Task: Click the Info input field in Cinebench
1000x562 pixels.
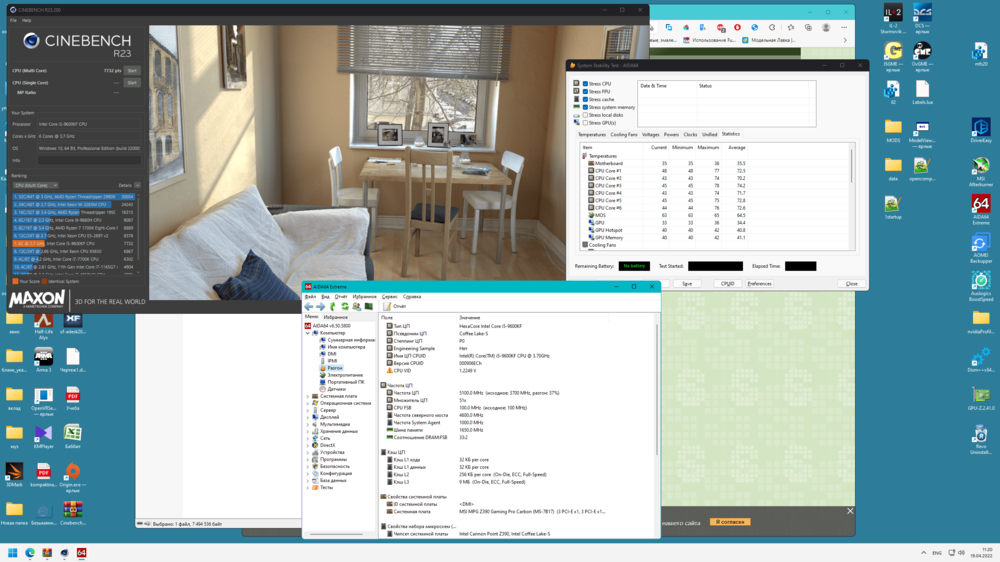Action: coord(88,160)
